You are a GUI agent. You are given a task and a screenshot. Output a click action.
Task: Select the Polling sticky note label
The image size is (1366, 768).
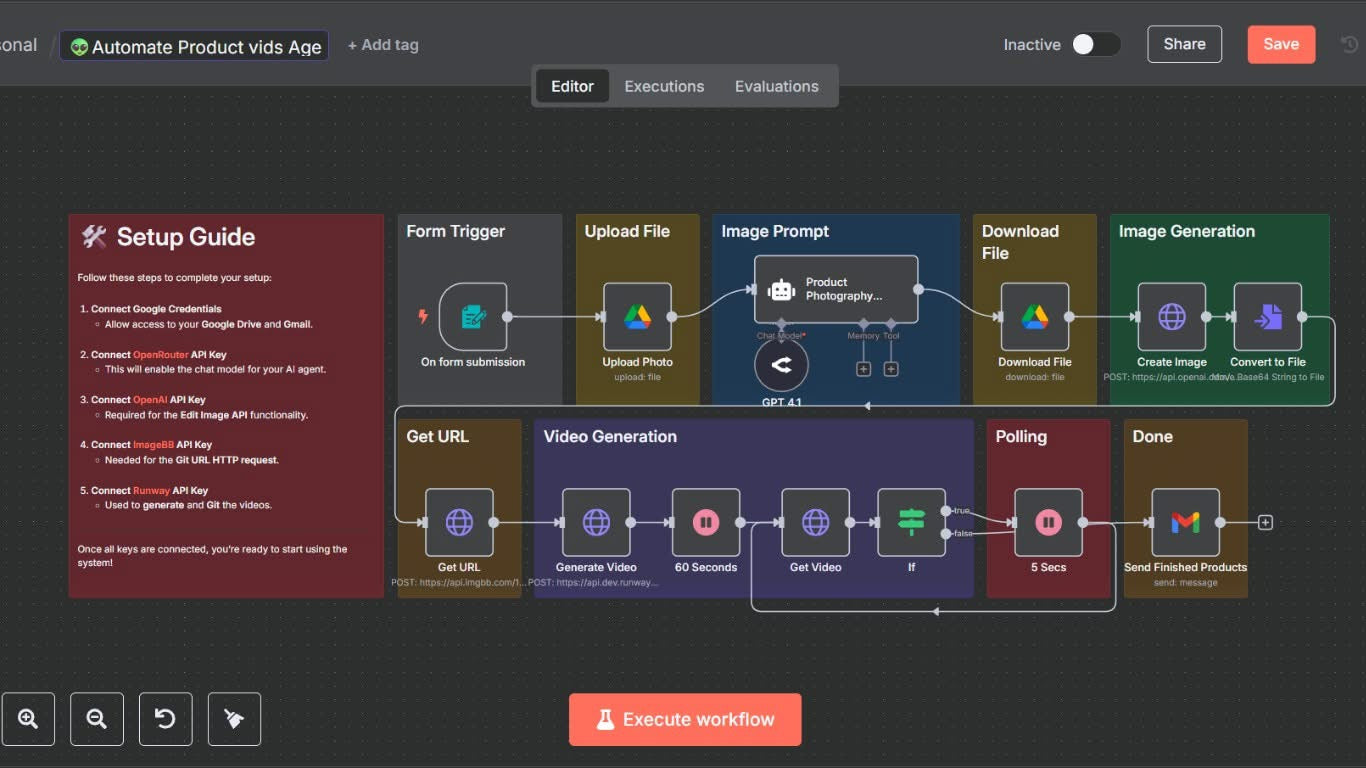1021,436
